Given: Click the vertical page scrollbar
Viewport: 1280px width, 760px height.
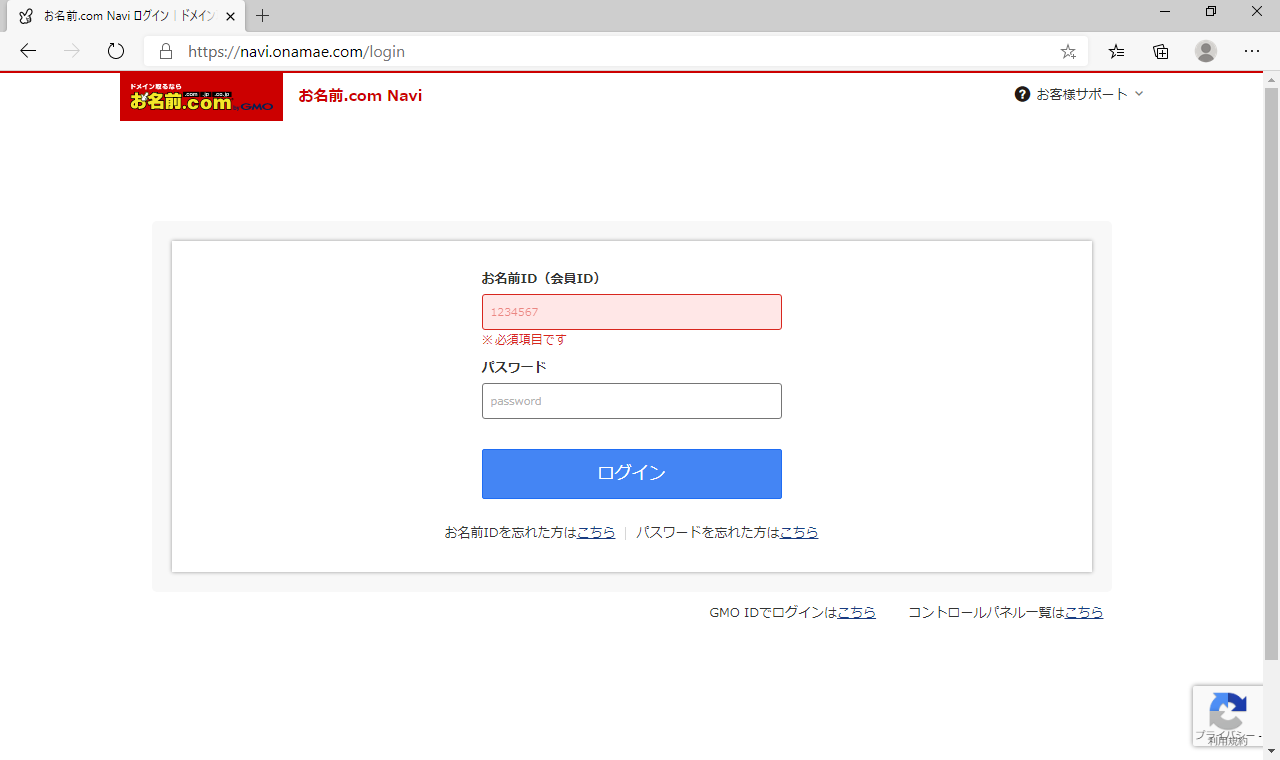Looking at the screenshot, I should pyautogui.click(x=1271, y=375).
